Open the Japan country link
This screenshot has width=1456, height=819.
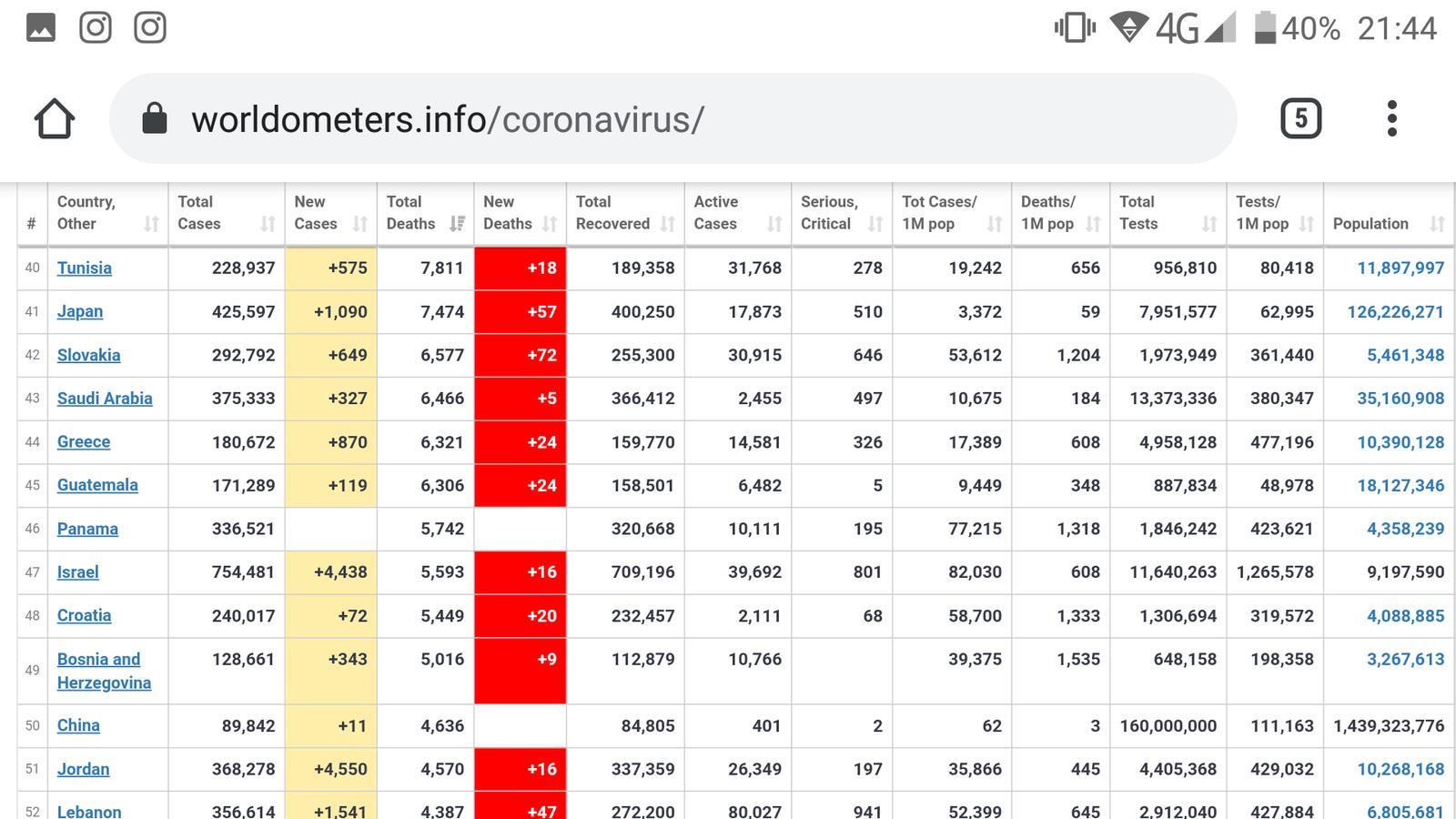tap(80, 311)
